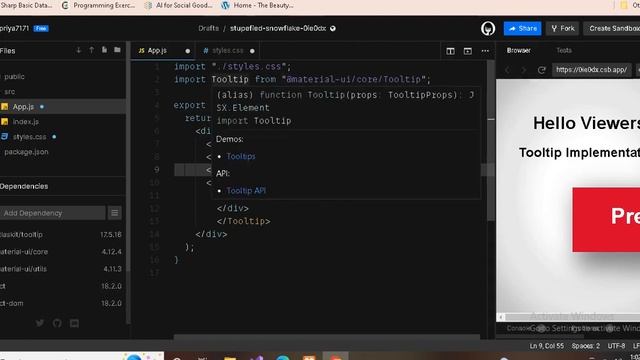Click Create Sandbox button

point(613,29)
